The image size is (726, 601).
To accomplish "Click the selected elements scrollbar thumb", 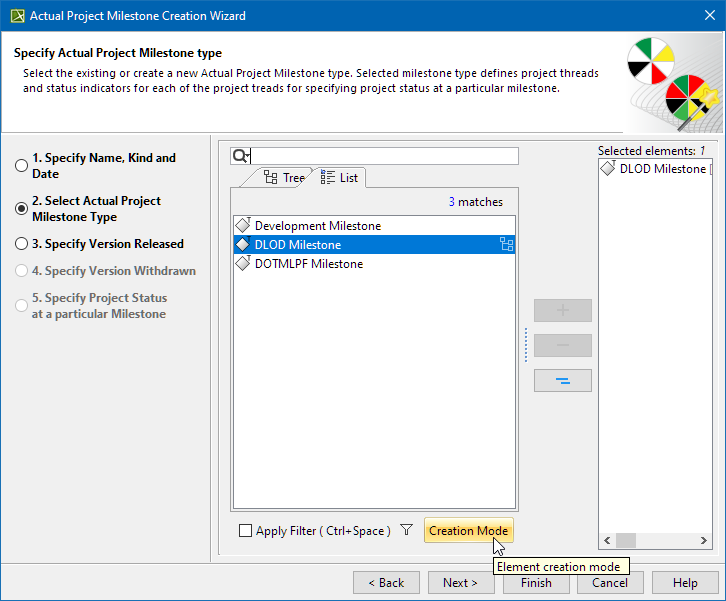I will pos(626,540).
